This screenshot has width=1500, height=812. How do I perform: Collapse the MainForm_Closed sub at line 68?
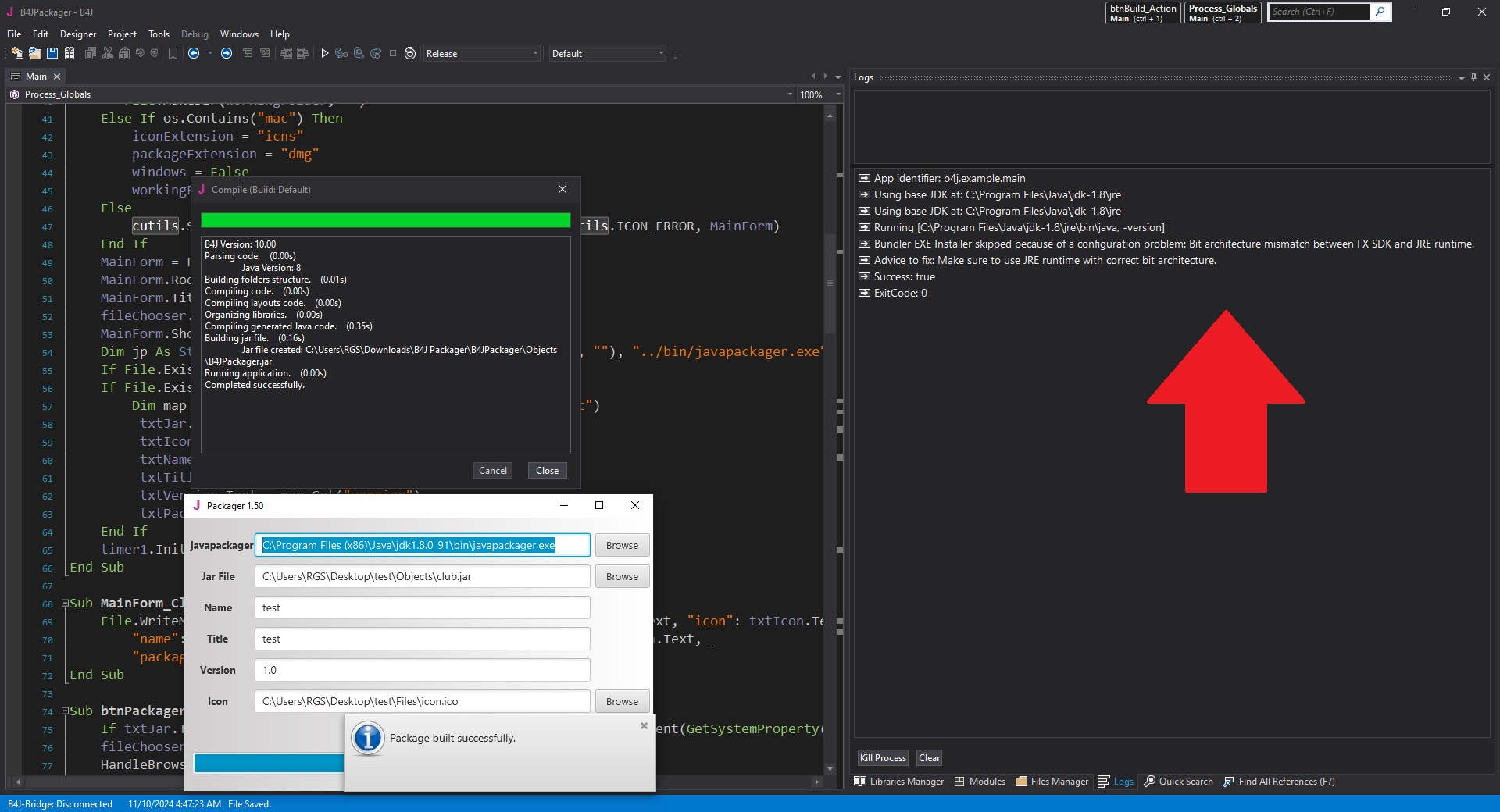click(65, 604)
